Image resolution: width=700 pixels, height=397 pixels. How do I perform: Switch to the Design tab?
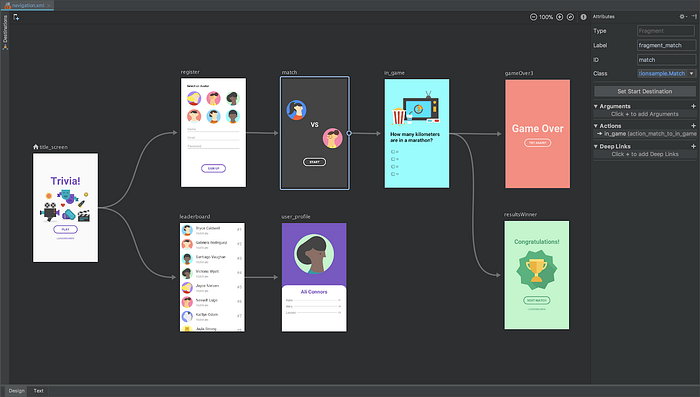click(x=17, y=391)
